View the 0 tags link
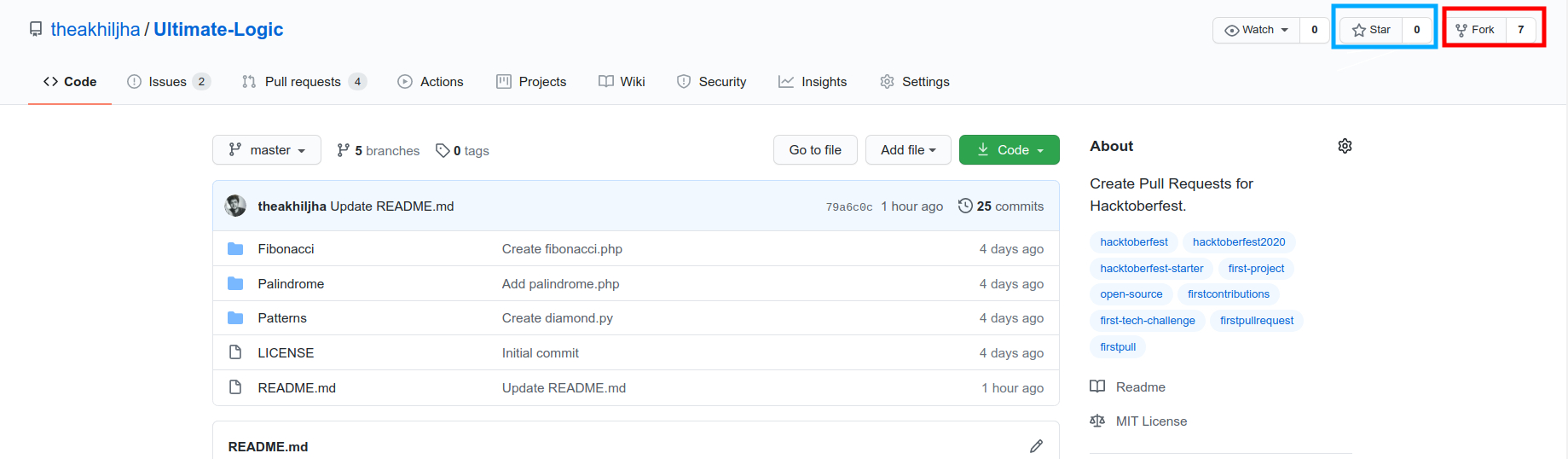 tap(462, 151)
